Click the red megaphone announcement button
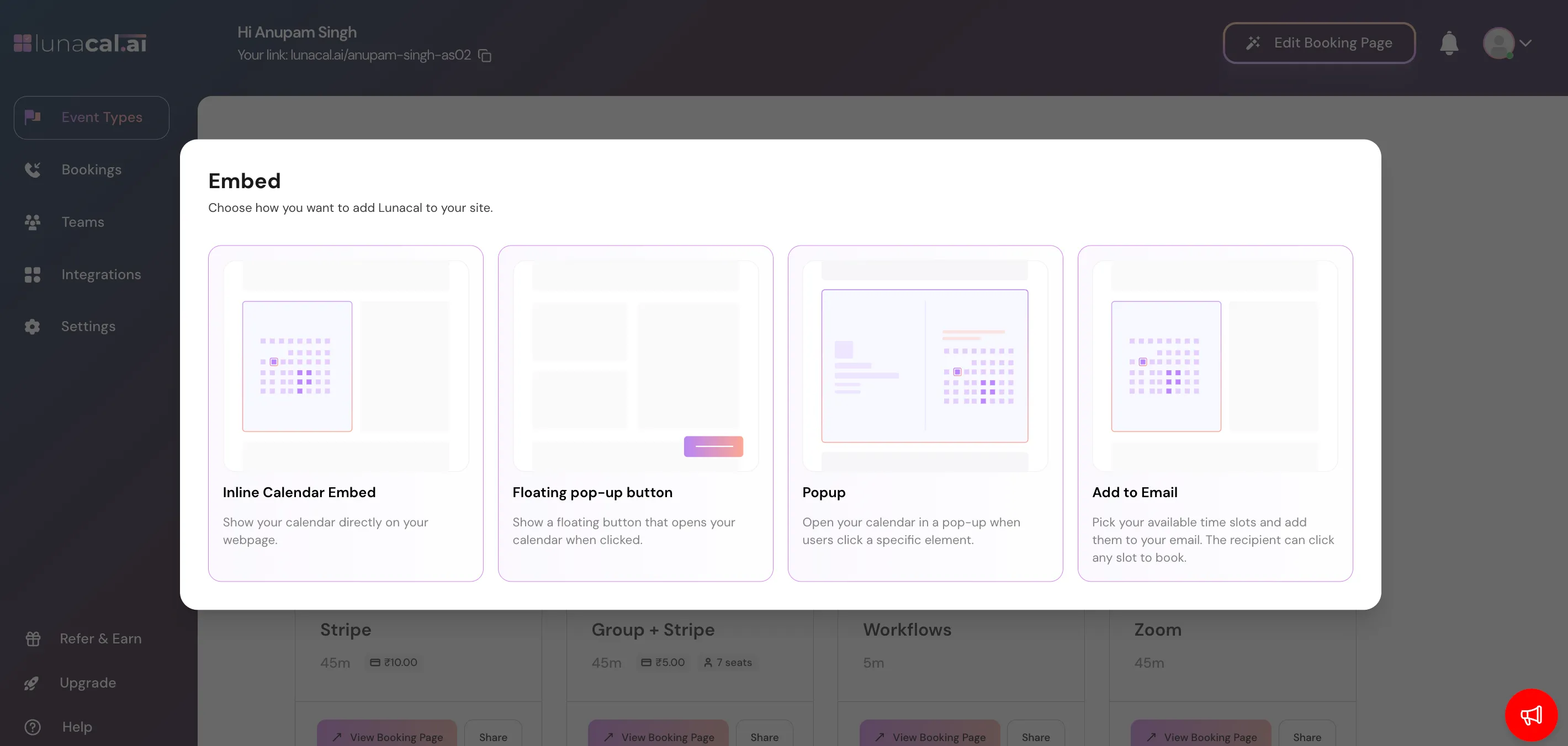Image resolution: width=1568 pixels, height=746 pixels. (x=1530, y=715)
